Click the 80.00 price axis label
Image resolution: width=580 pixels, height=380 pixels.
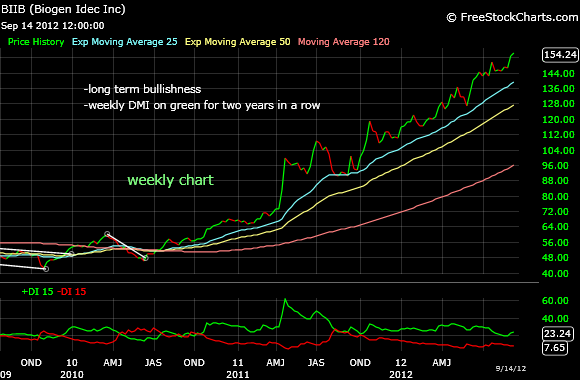point(555,196)
